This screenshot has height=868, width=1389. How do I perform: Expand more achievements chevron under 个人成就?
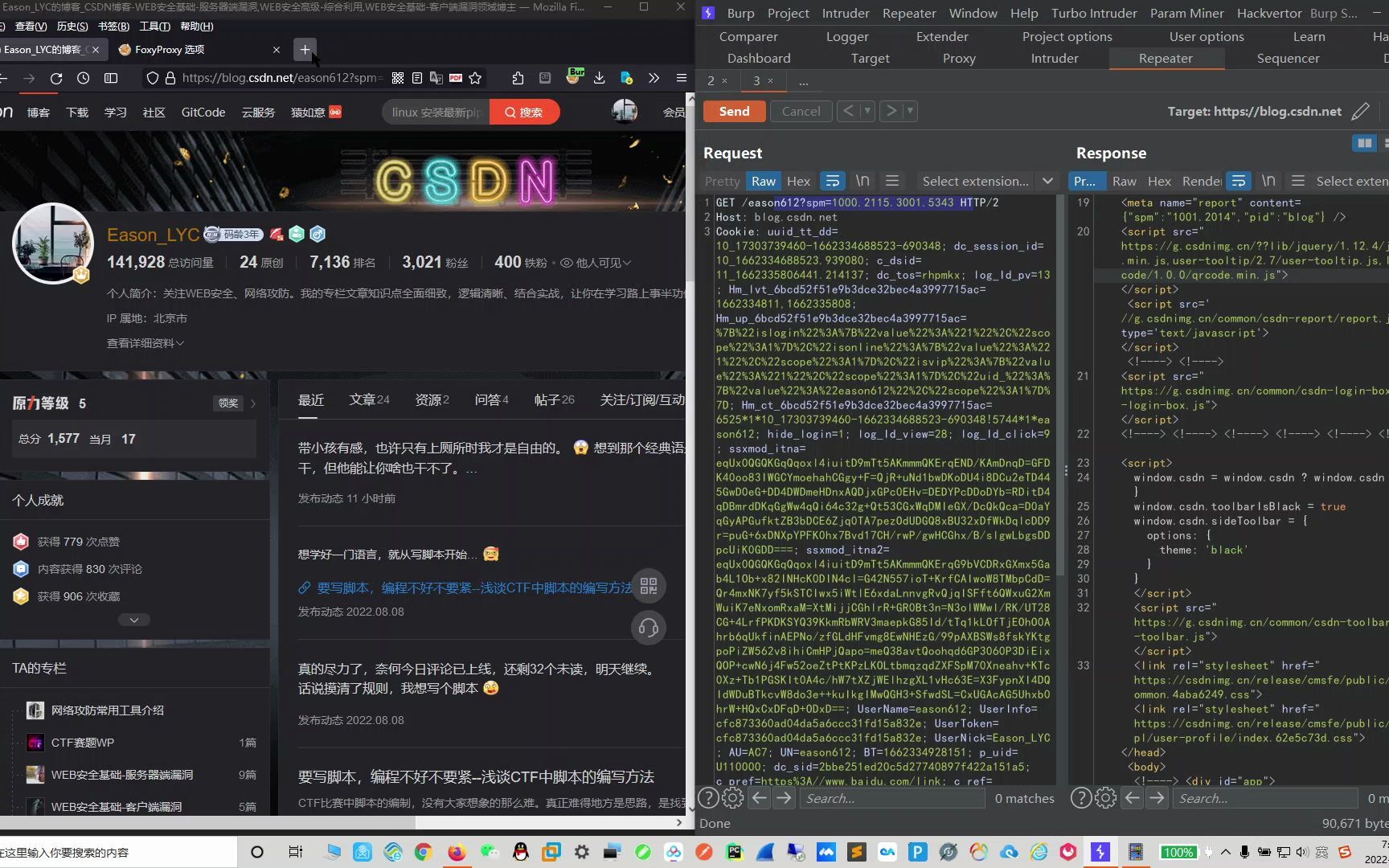[x=134, y=620]
